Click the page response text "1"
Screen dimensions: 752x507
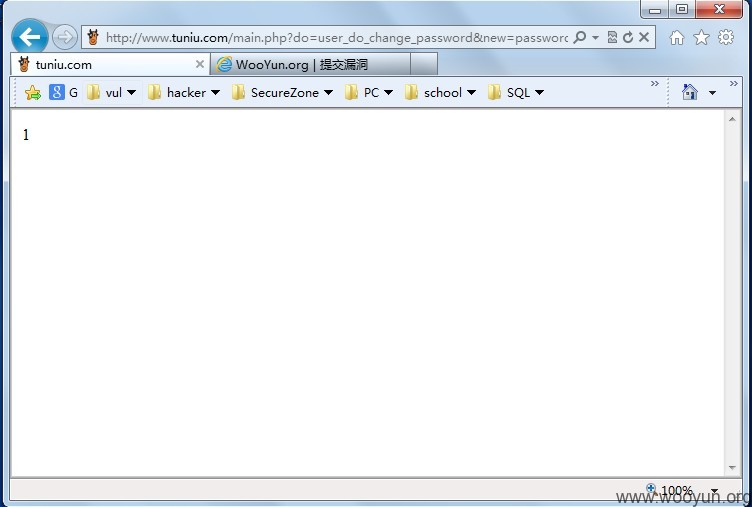tap(26, 135)
